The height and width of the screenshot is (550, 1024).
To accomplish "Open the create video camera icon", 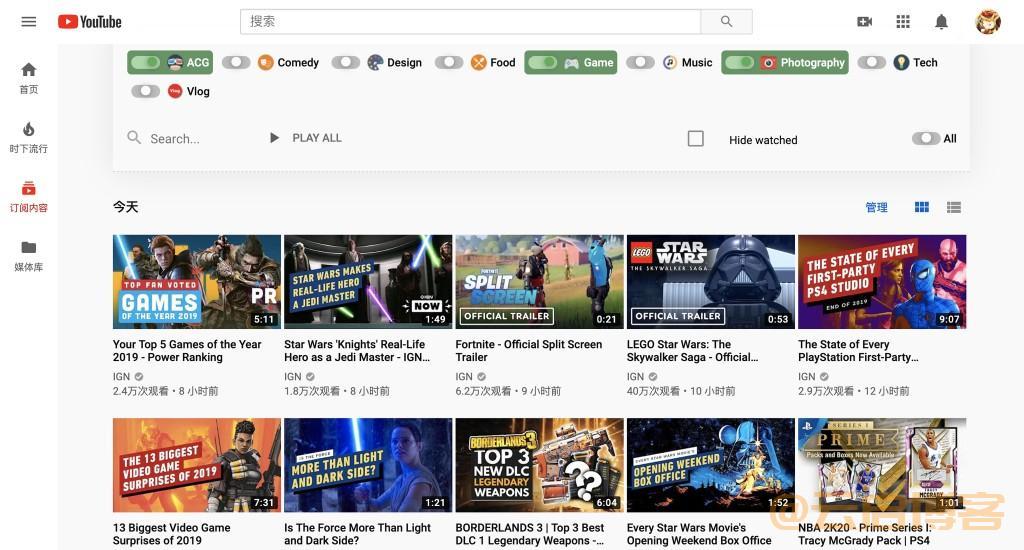I will (x=865, y=22).
